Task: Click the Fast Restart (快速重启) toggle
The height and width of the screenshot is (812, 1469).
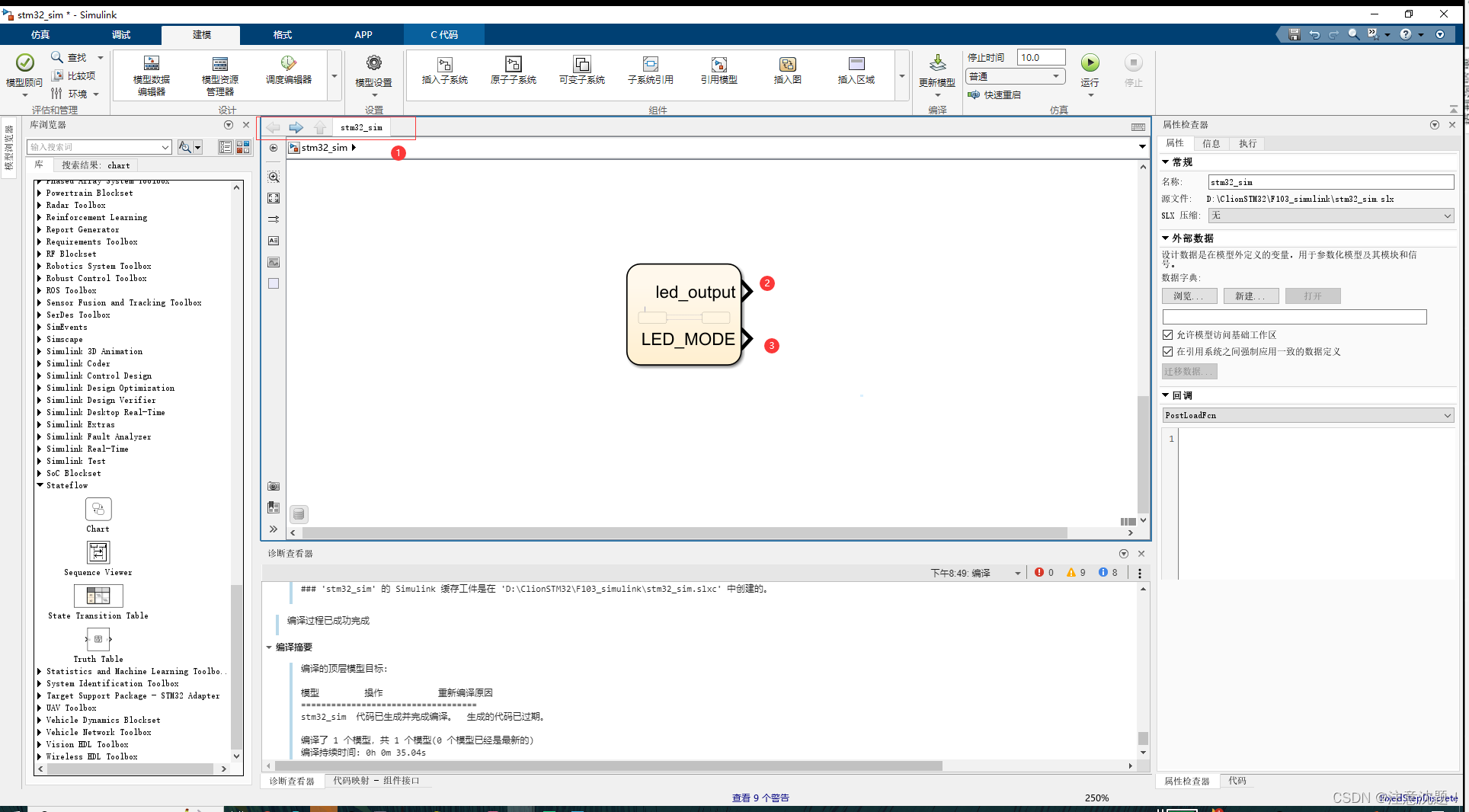Action: pos(994,94)
